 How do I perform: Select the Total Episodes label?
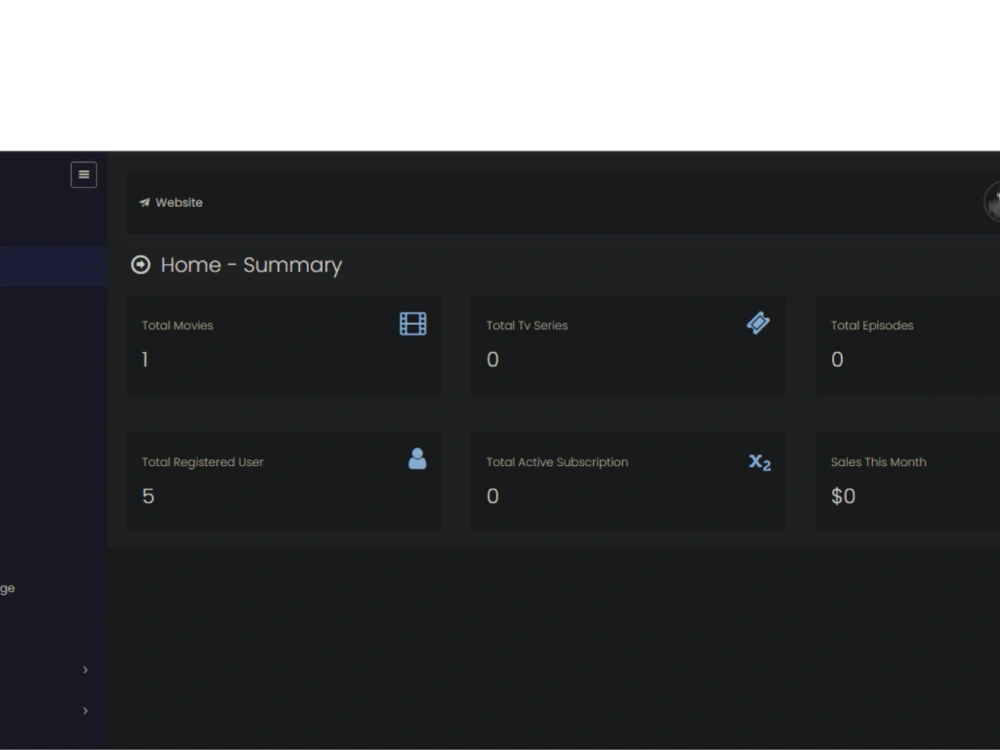872,325
